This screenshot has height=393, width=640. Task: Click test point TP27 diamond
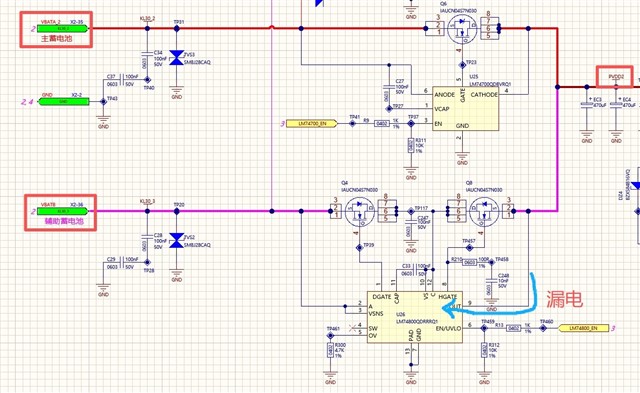coord(389,109)
